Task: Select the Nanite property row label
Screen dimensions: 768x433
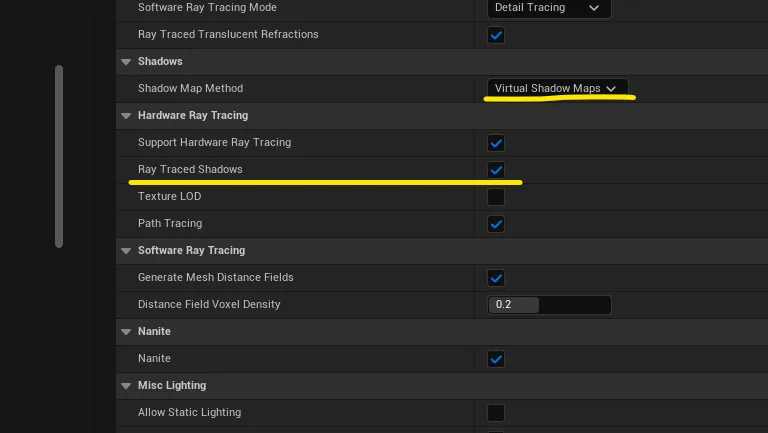Action: point(154,358)
